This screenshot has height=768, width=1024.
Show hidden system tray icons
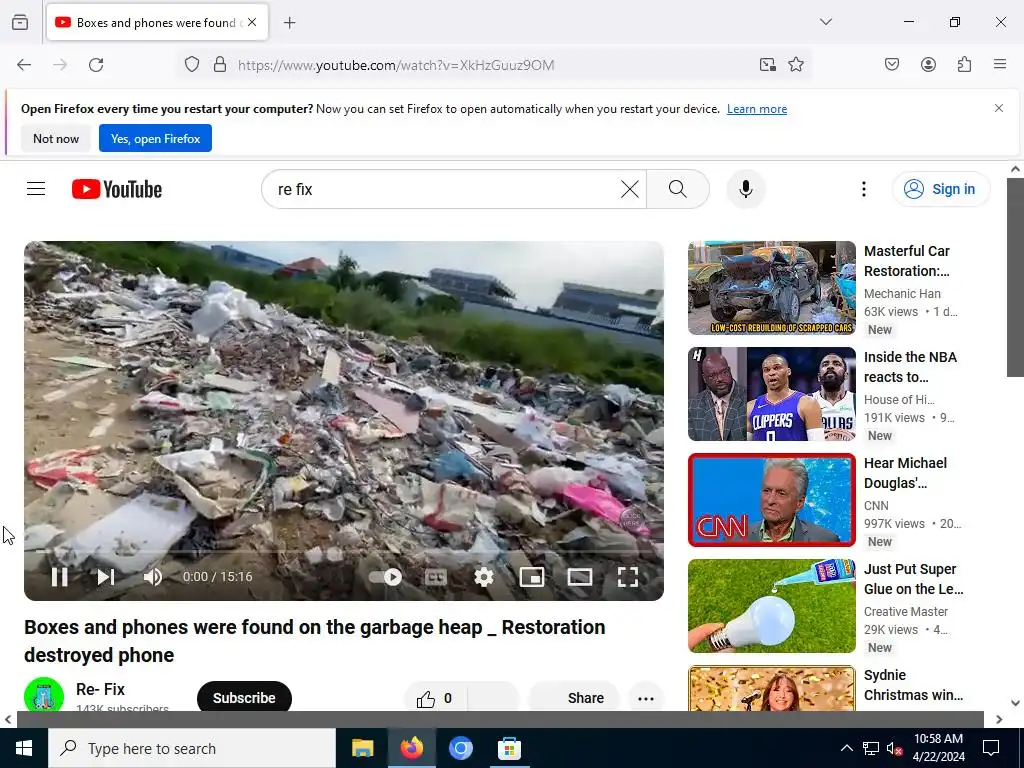pos(846,748)
